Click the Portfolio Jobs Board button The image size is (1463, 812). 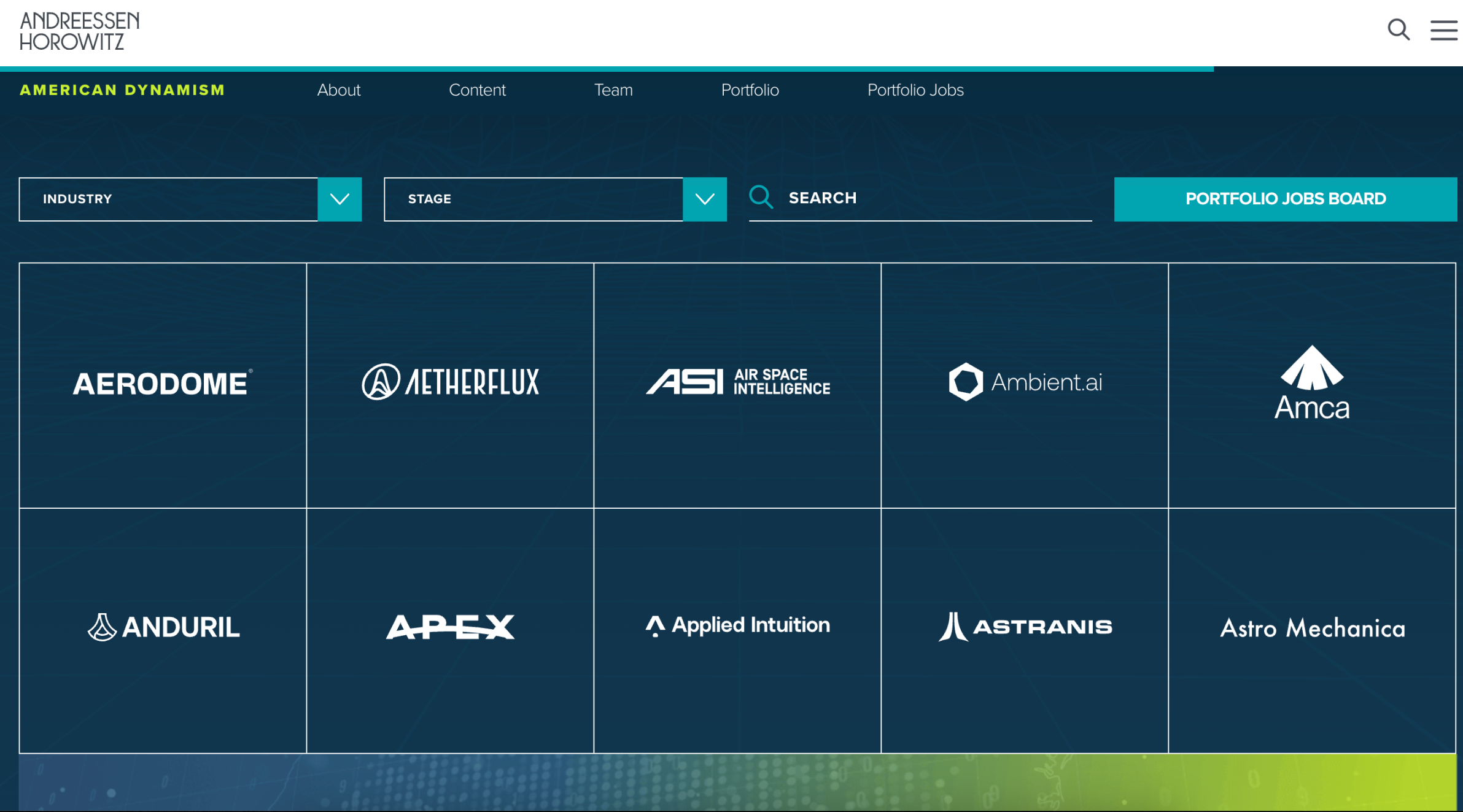click(1285, 199)
